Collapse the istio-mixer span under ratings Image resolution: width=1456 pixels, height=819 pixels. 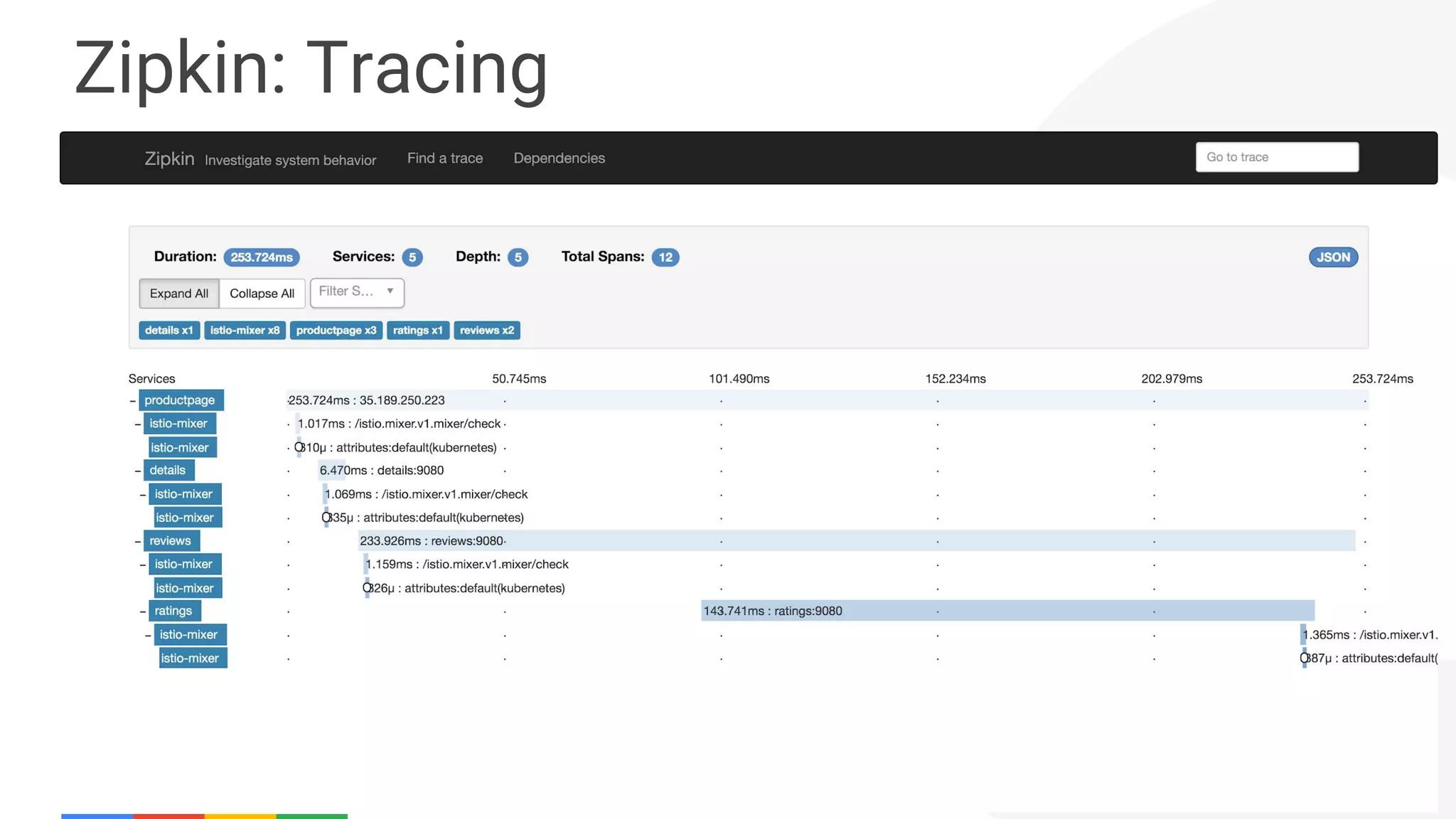148,636
